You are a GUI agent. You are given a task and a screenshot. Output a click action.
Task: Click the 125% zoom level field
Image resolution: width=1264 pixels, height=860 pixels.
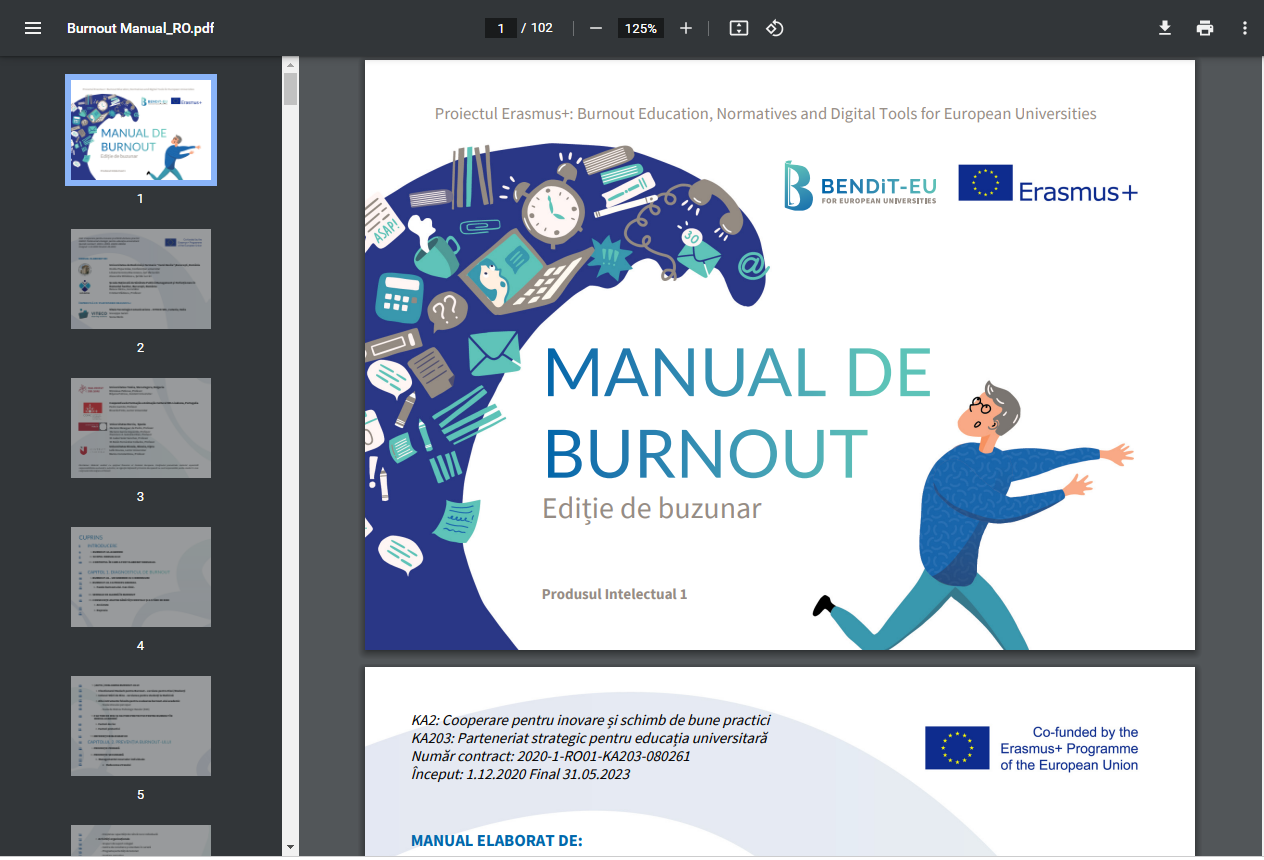tap(641, 28)
